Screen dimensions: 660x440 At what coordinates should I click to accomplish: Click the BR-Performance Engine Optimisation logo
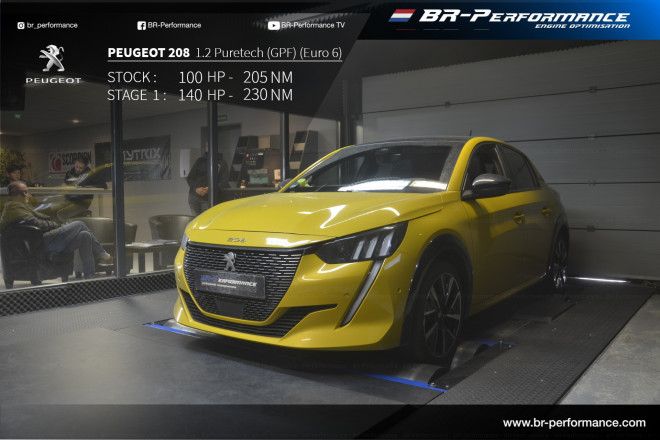(522, 19)
